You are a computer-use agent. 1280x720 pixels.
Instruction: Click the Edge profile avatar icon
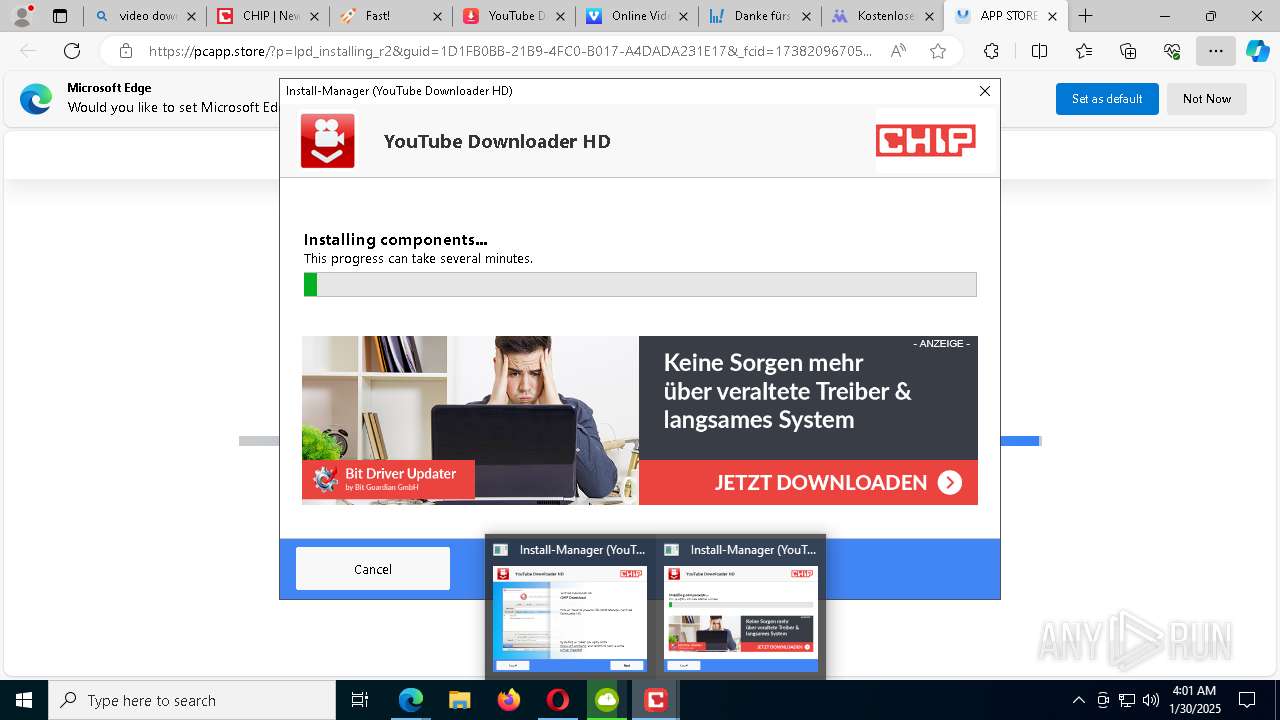pos(22,16)
